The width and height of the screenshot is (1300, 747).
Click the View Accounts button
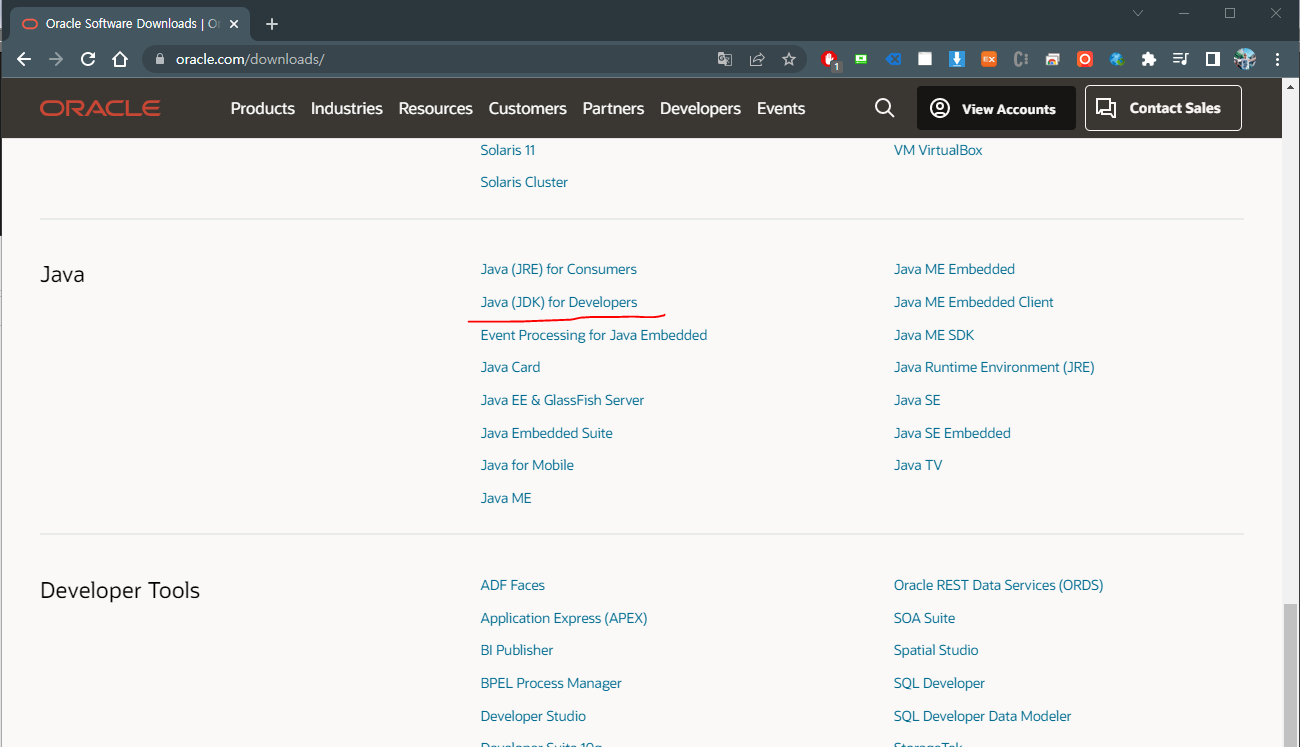tap(996, 108)
